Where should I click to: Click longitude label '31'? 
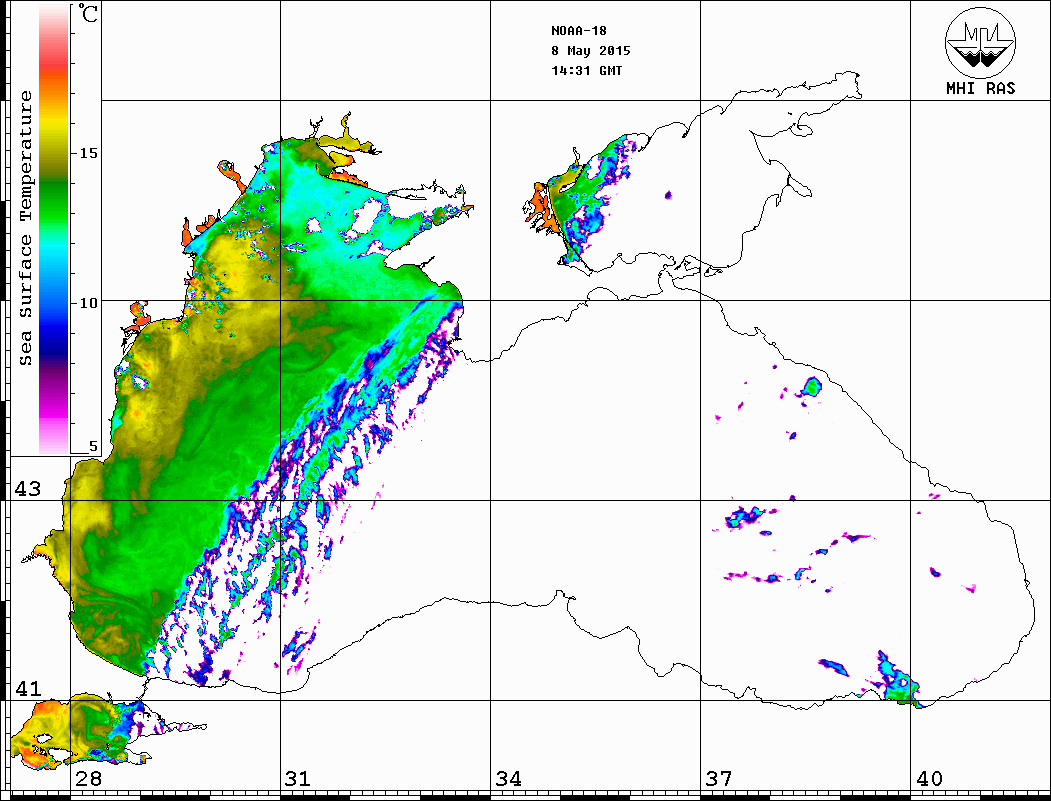coord(298,778)
